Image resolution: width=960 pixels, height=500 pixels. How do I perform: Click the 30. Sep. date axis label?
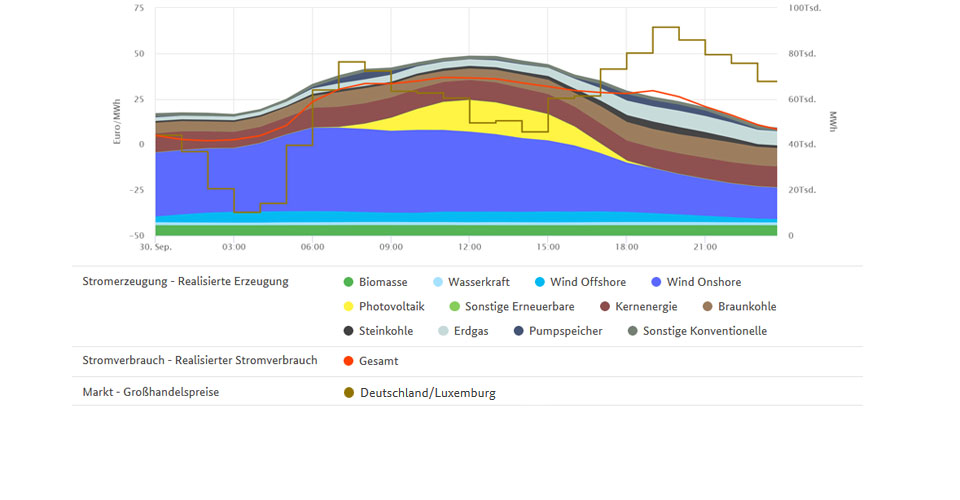pyautogui.click(x=155, y=245)
